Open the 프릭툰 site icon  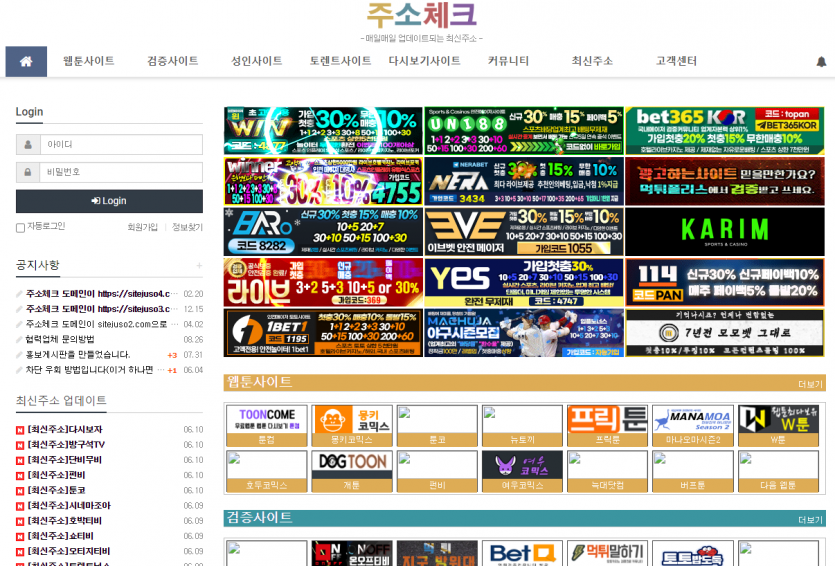point(607,425)
